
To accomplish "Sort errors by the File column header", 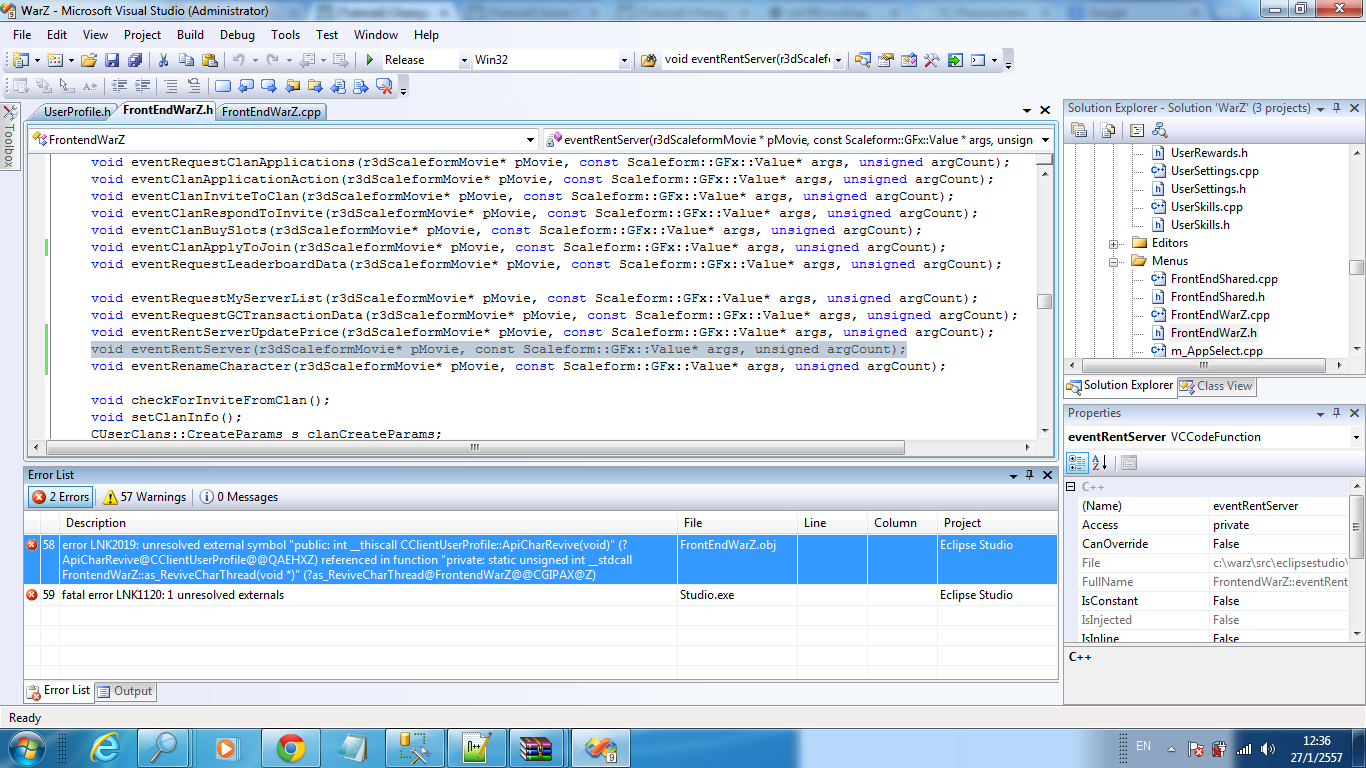I will pos(737,523).
